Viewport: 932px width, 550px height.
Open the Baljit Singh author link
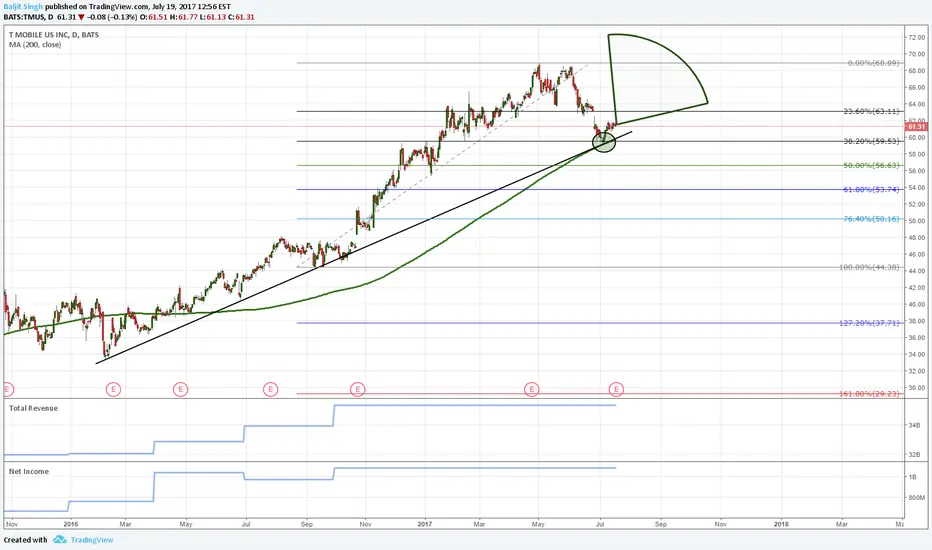pos(23,7)
